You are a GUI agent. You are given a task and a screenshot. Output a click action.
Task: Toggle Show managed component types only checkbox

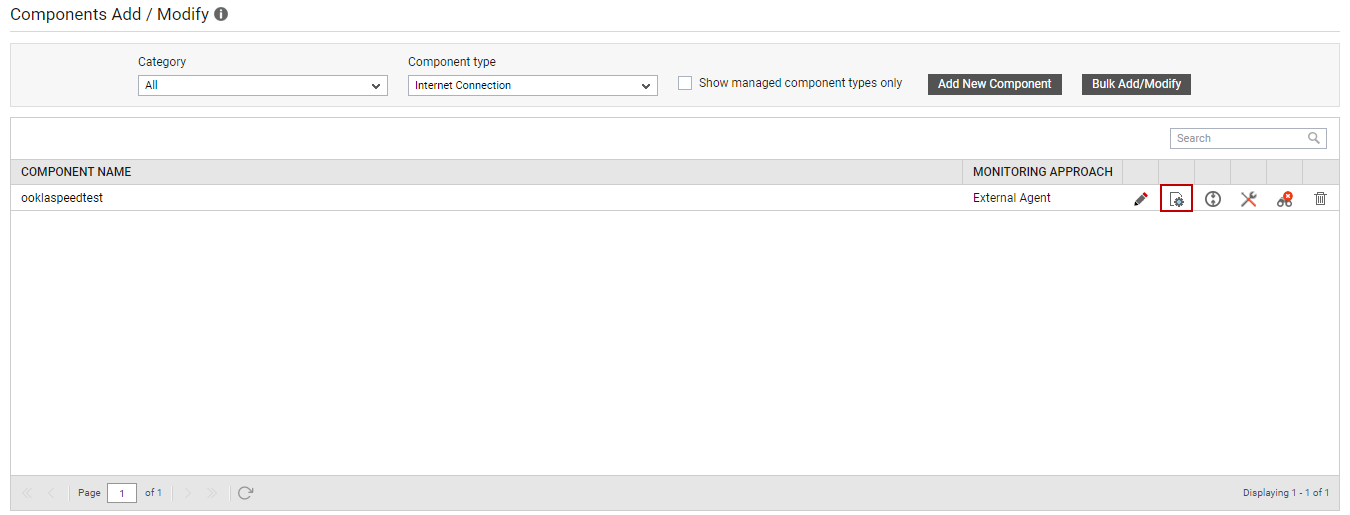click(x=685, y=83)
